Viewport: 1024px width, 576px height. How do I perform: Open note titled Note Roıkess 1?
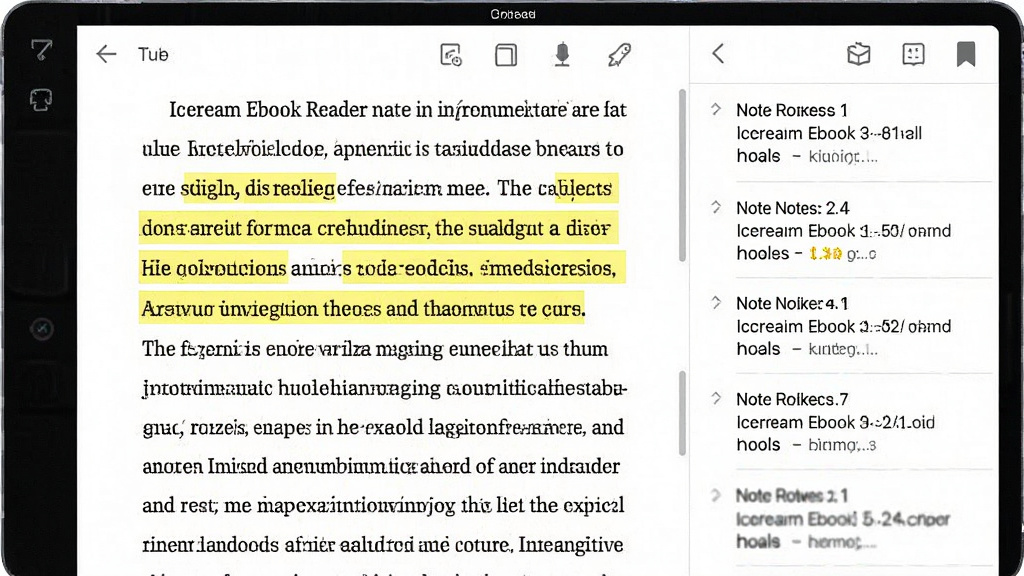792,110
